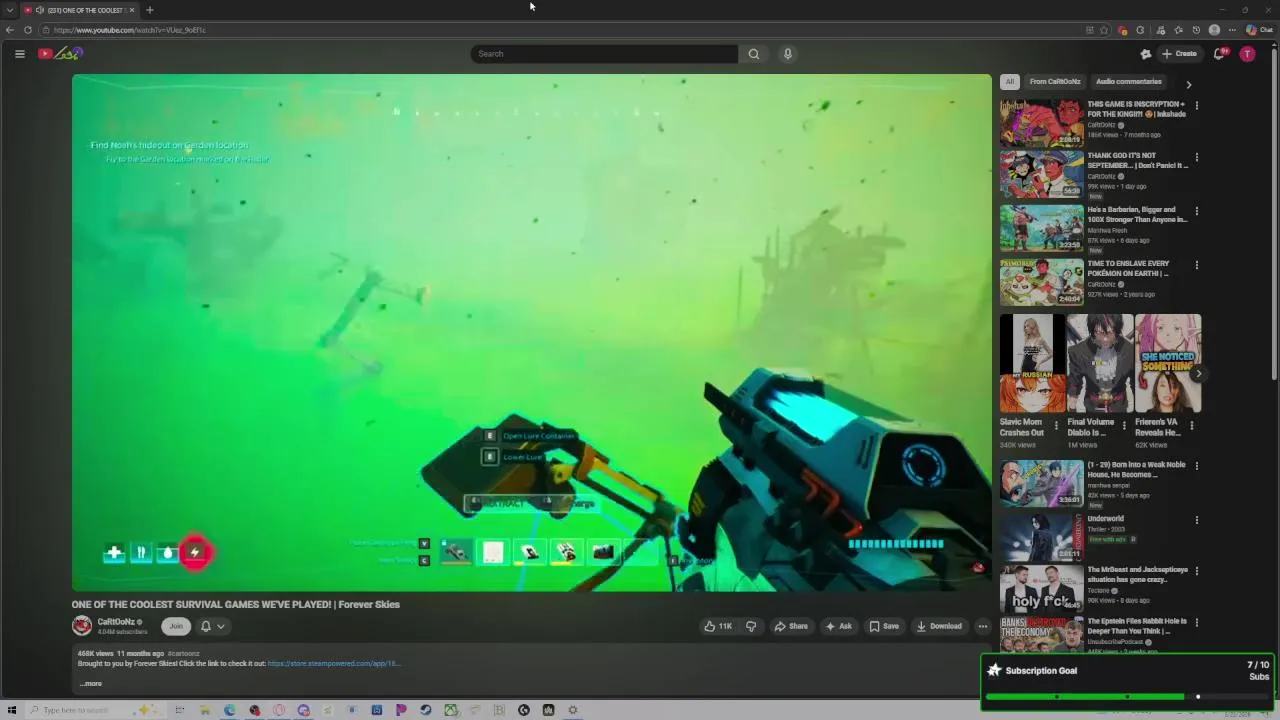Open a new browser tab with plus
The height and width of the screenshot is (720, 1280).
[x=150, y=10]
